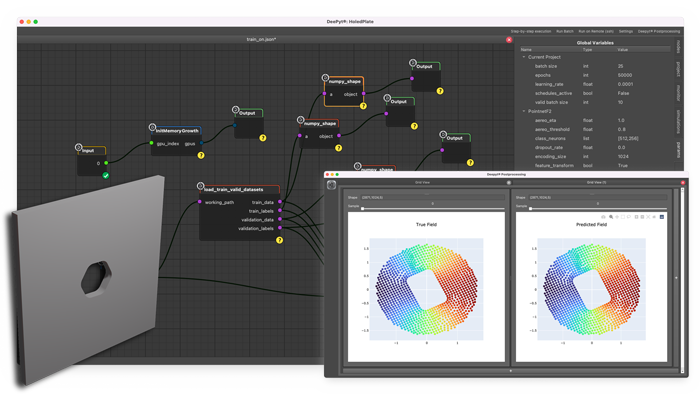Click help badge on orange-outlined numpy_shape node
700x394 pixels.
click(x=363, y=106)
